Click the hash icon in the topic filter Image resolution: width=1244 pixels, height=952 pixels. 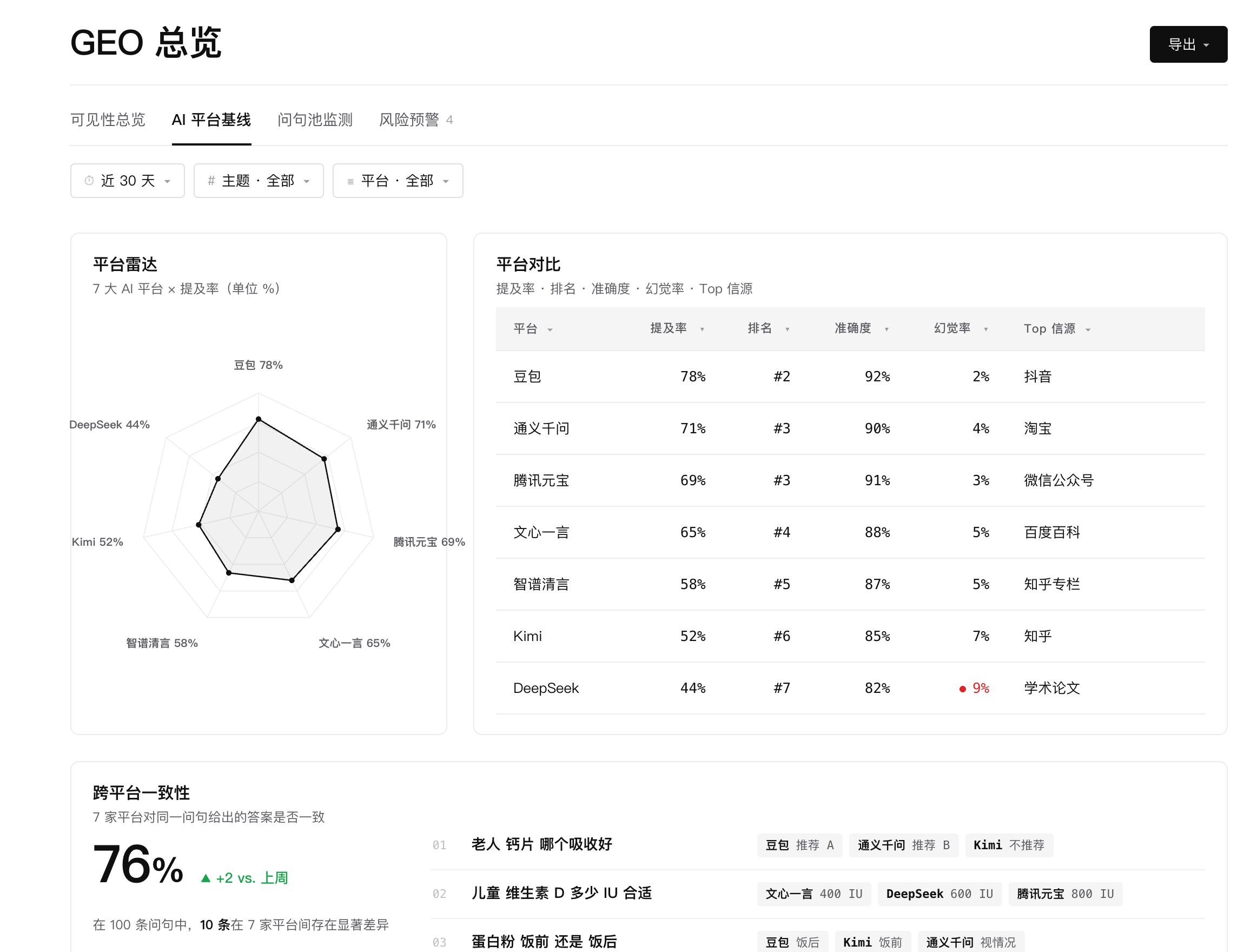tap(211, 181)
